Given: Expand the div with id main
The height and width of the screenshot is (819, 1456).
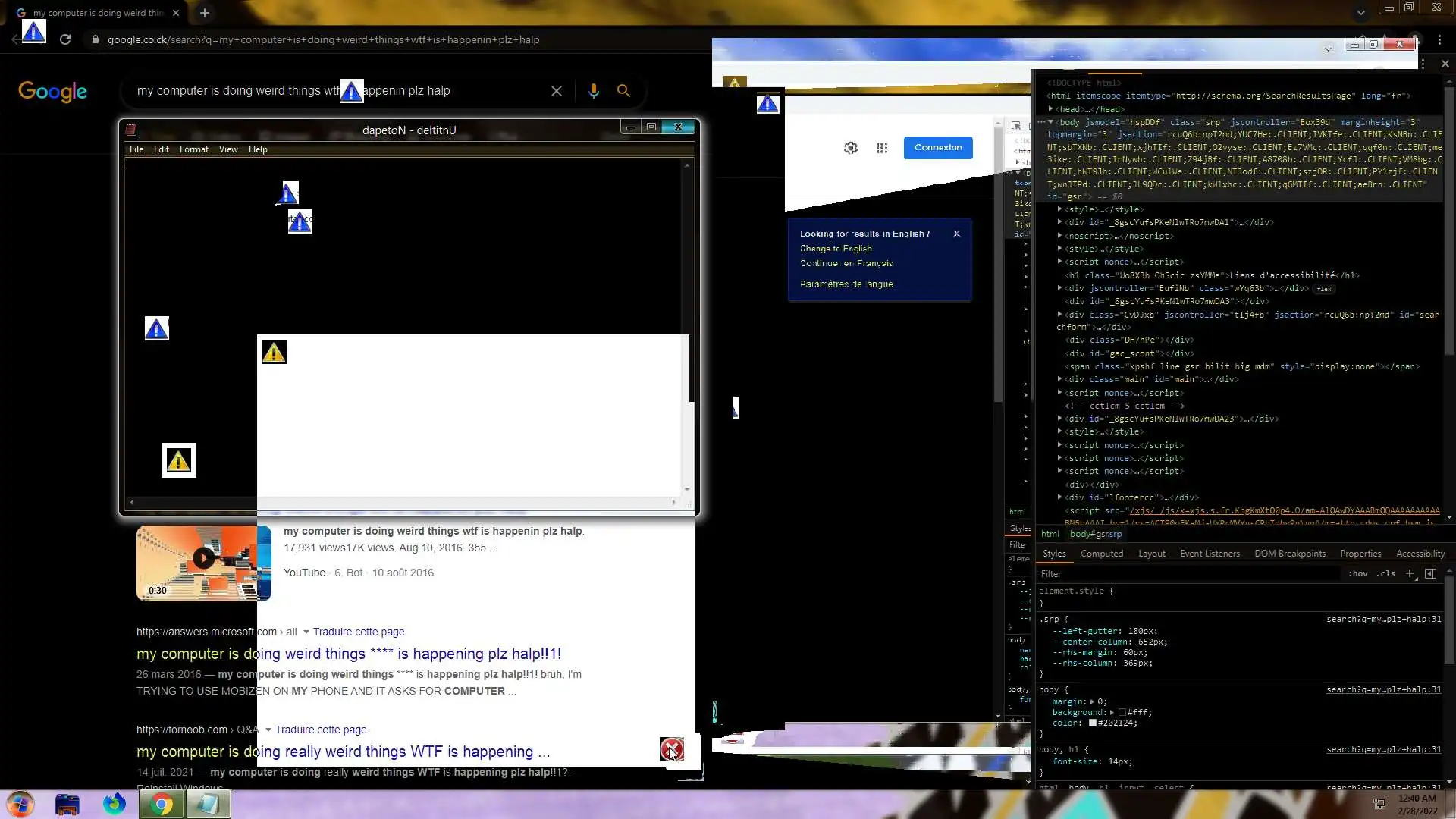Looking at the screenshot, I should pos(1060,379).
